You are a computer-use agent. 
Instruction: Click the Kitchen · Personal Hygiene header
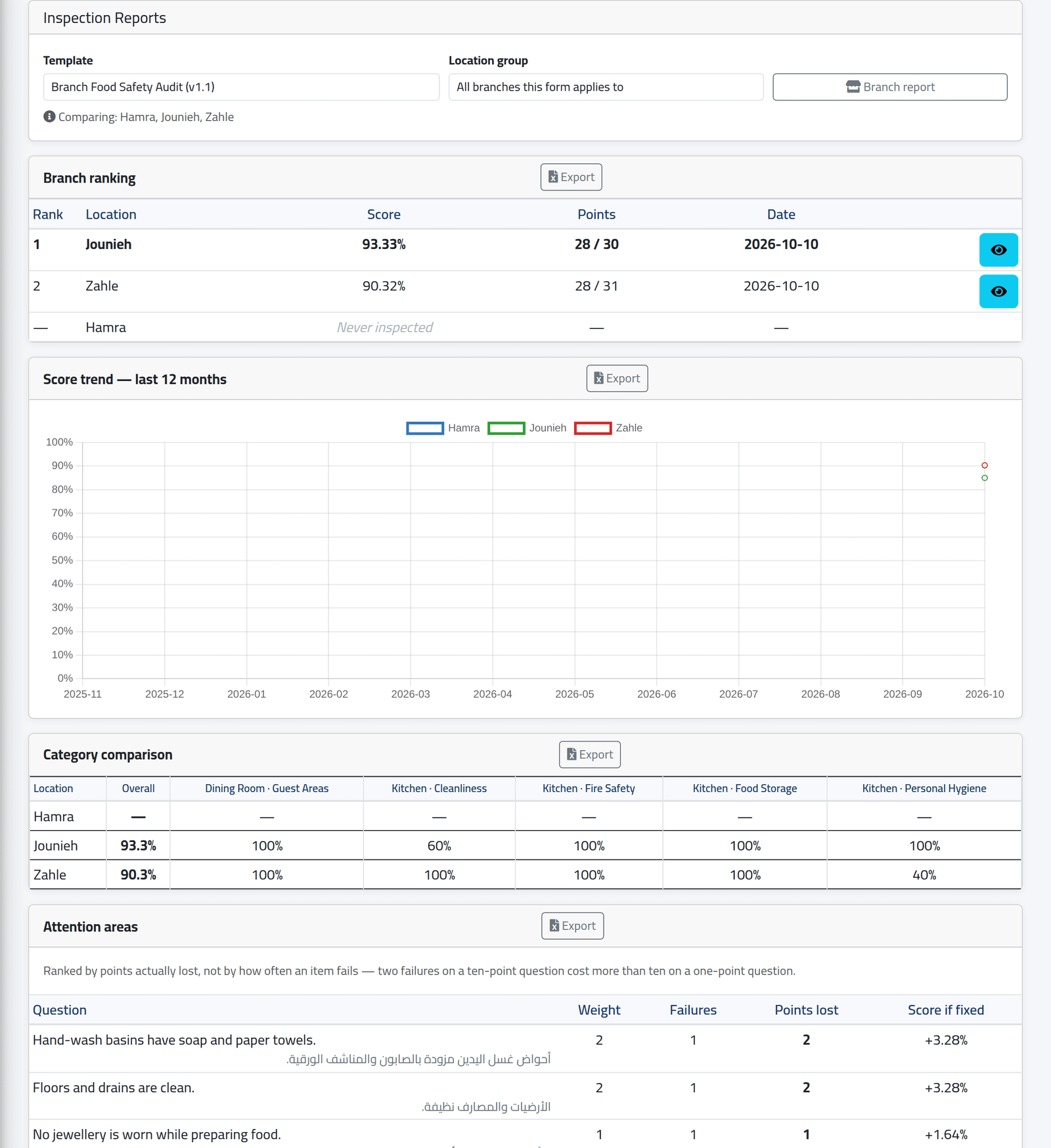(924, 788)
